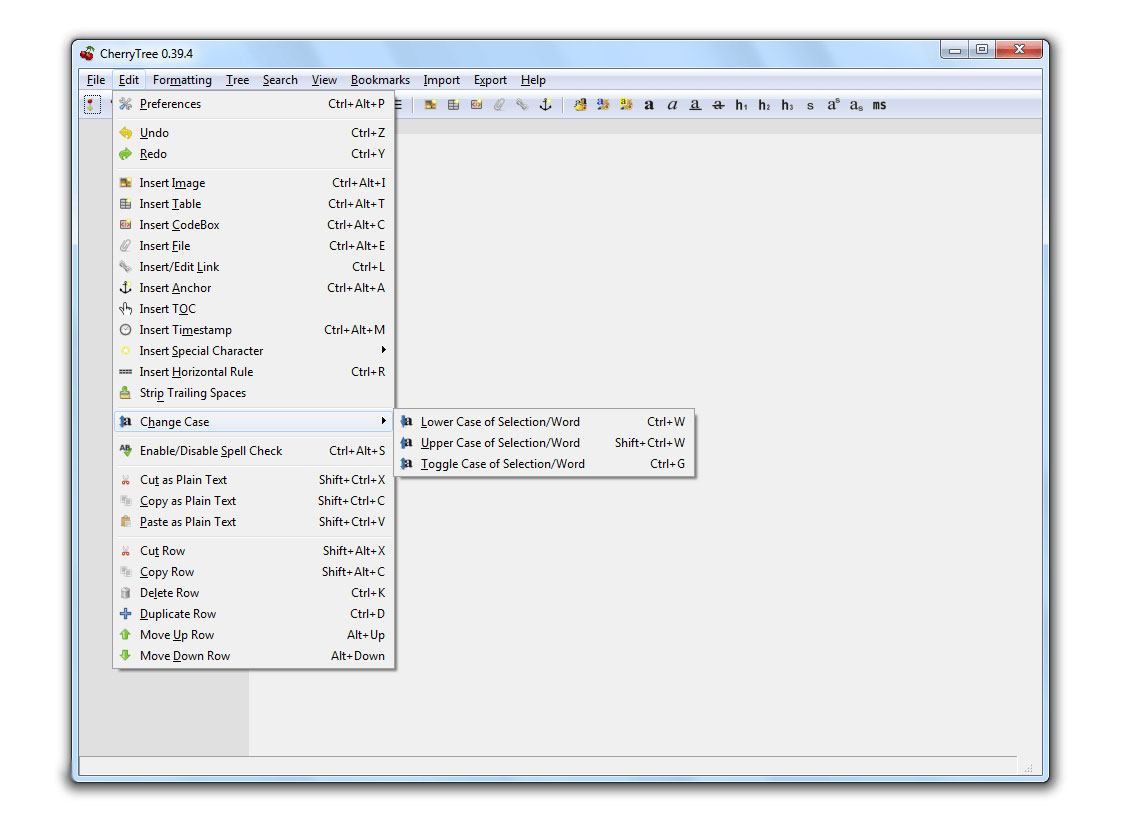Select Paste as Plain Text
Screen dimensions: 1121x840
point(254,522)
